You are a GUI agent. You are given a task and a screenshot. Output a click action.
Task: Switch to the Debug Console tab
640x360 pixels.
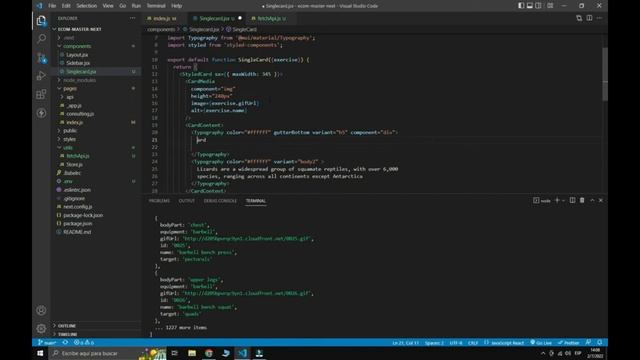point(220,201)
